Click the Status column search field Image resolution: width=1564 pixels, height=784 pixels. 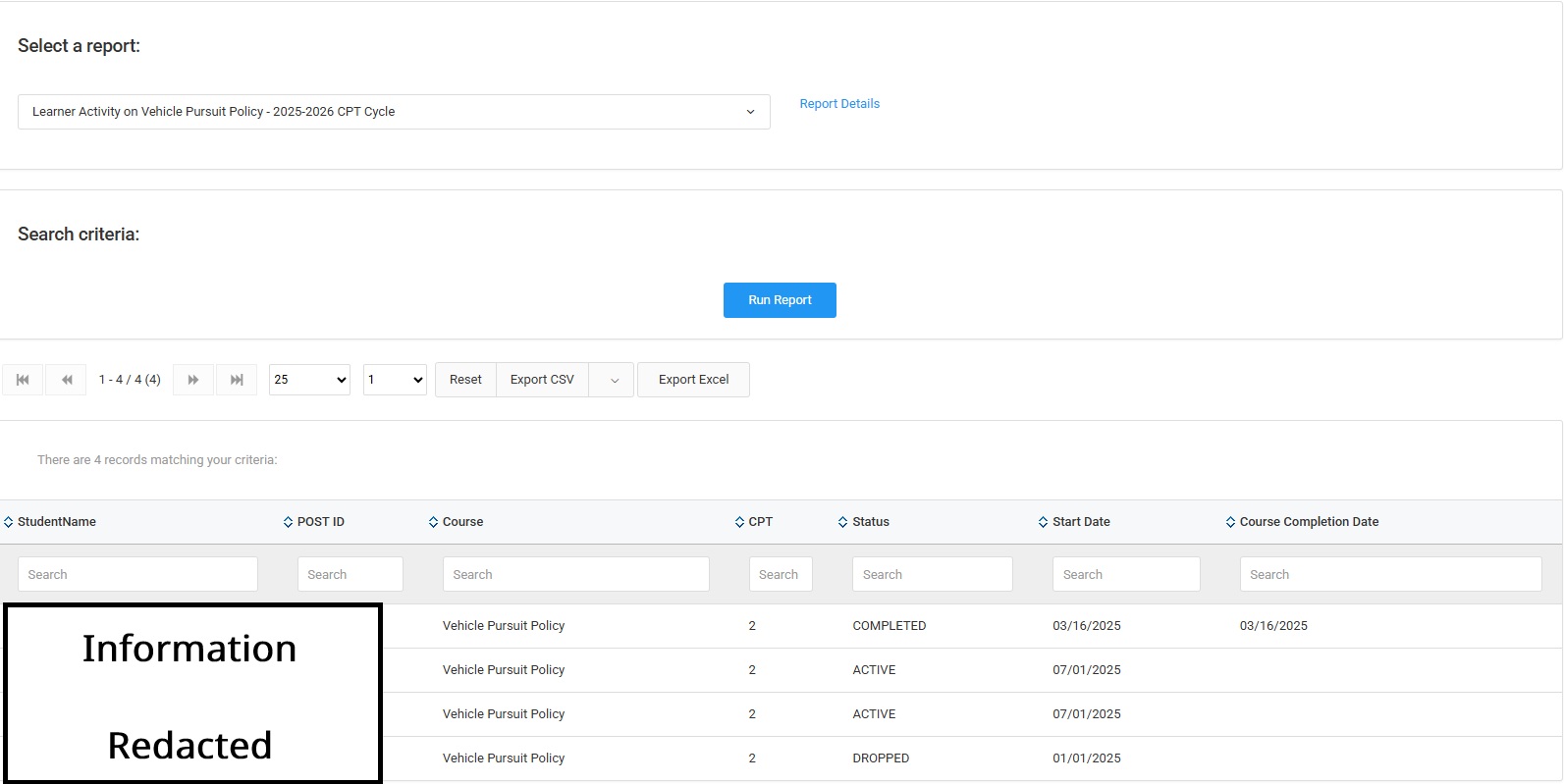click(932, 574)
